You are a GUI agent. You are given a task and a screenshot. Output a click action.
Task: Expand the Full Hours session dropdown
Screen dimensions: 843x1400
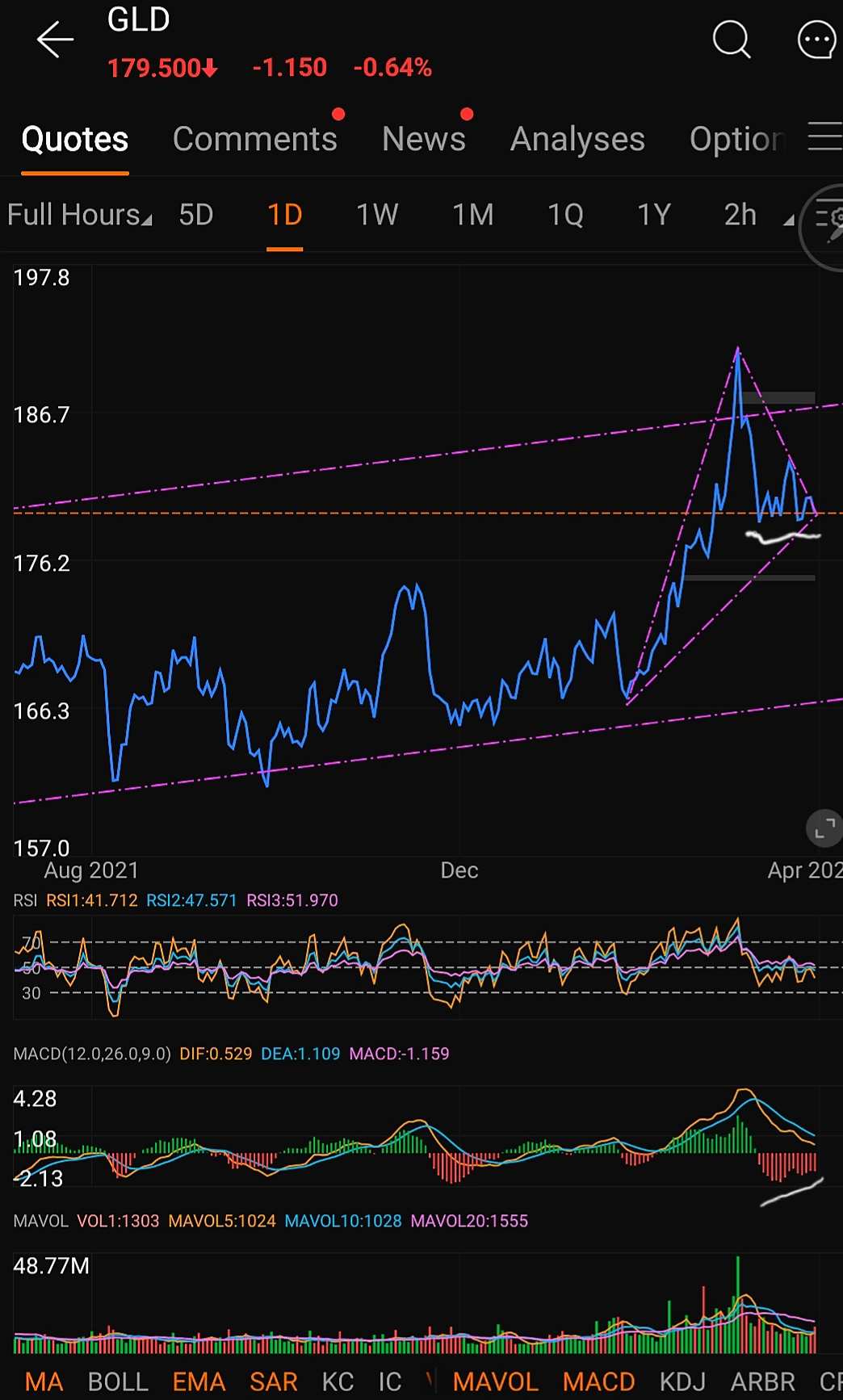[79, 215]
